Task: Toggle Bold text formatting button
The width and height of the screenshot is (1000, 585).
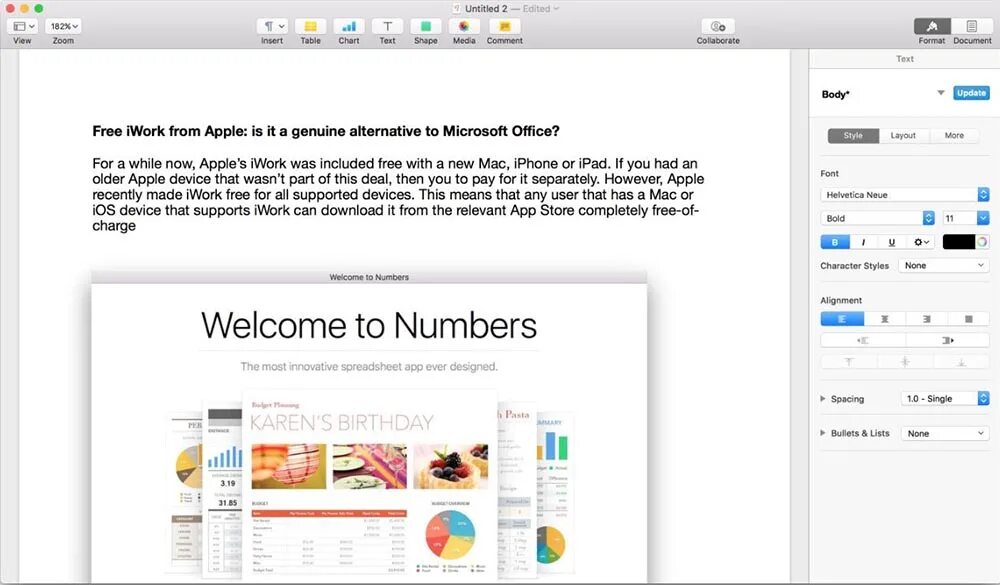Action: point(835,242)
